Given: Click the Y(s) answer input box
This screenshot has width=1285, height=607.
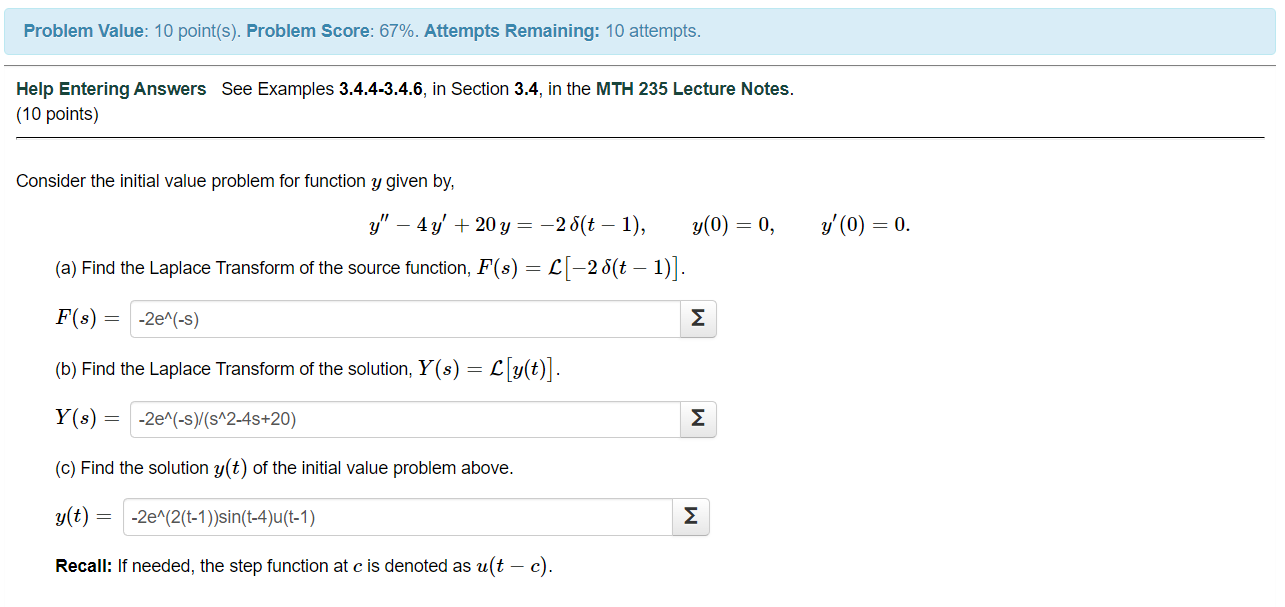Looking at the screenshot, I should click(400, 419).
